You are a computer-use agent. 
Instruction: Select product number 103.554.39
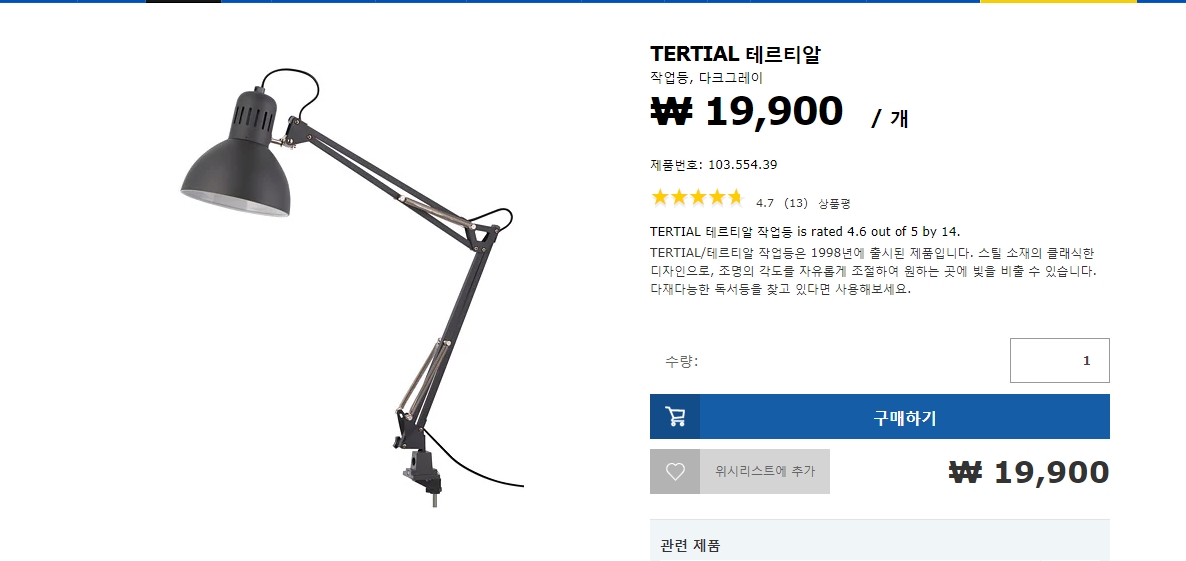pos(742,165)
